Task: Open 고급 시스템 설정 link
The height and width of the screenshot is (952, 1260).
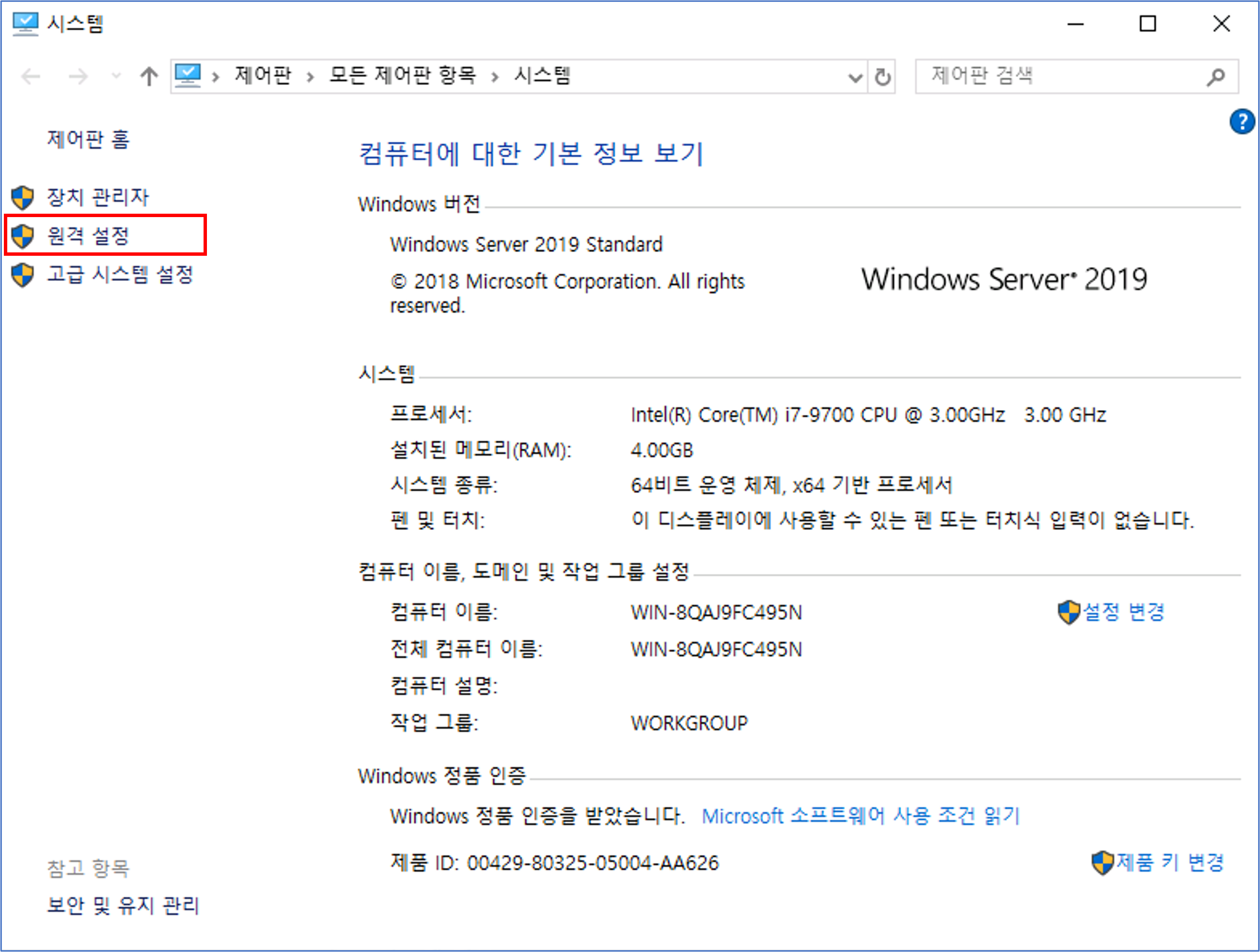Action: click(x=119, y=275)
